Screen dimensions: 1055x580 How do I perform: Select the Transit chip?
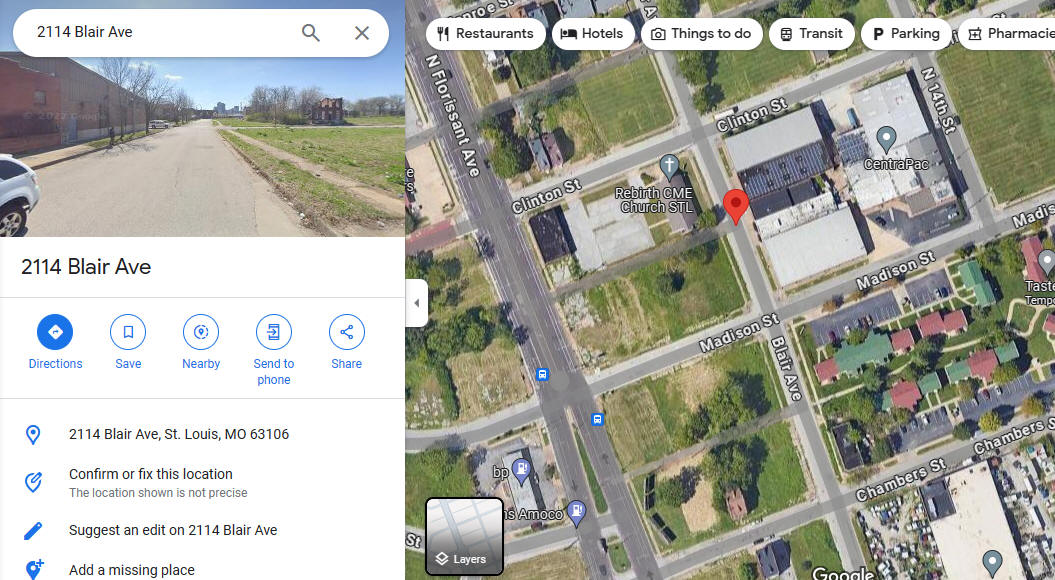coord(811,34)
